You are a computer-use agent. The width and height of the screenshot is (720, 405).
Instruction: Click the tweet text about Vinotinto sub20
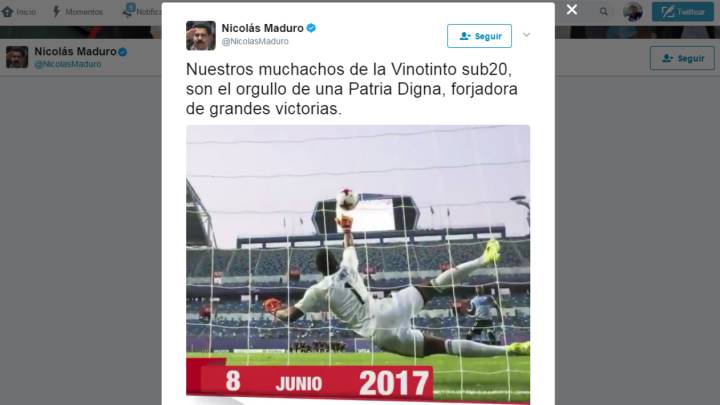[x=352, y=89]
